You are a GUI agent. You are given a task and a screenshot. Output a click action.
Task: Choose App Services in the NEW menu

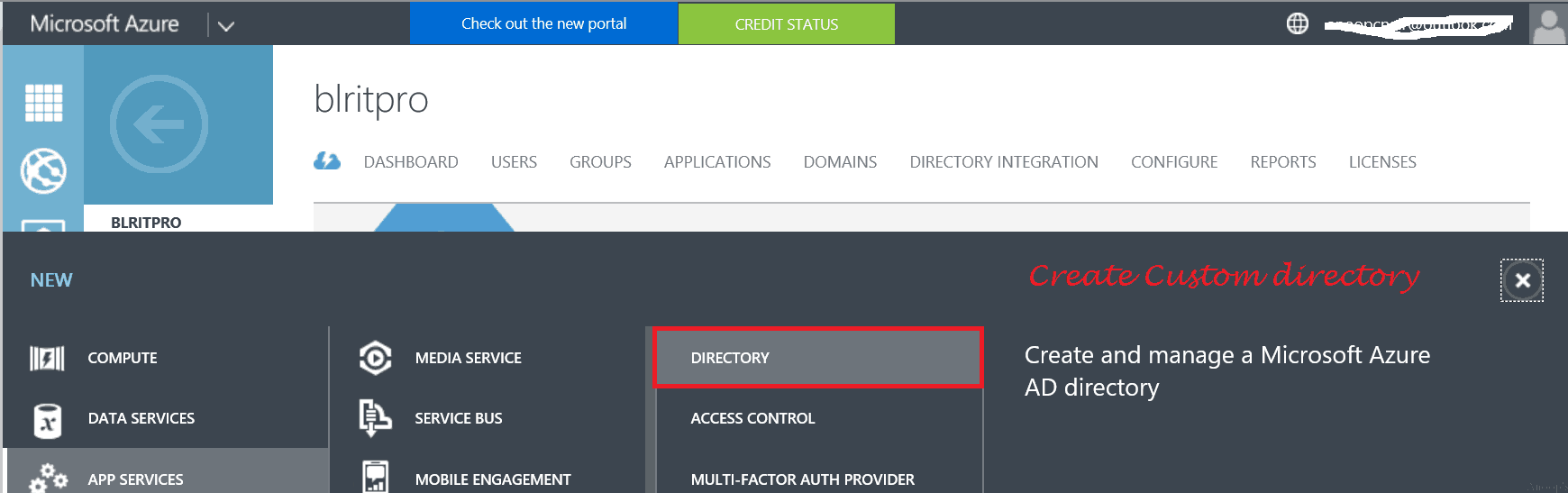135,479
